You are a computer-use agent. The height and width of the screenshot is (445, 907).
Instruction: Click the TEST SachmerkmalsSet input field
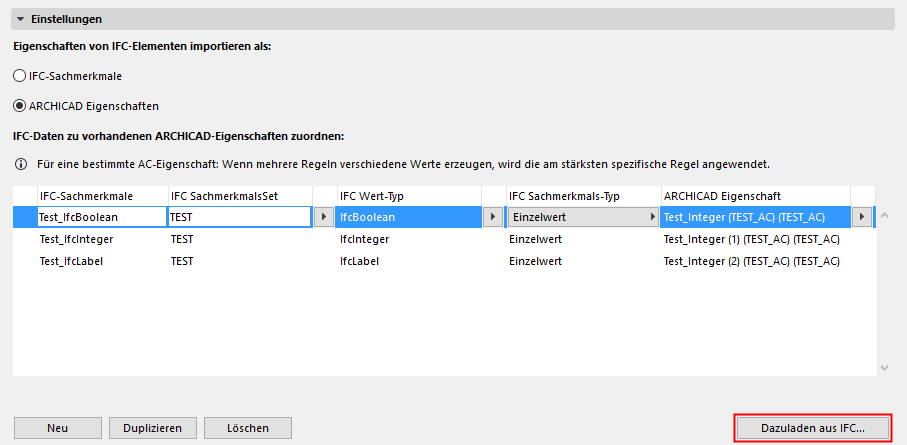[x=239, y=216]
